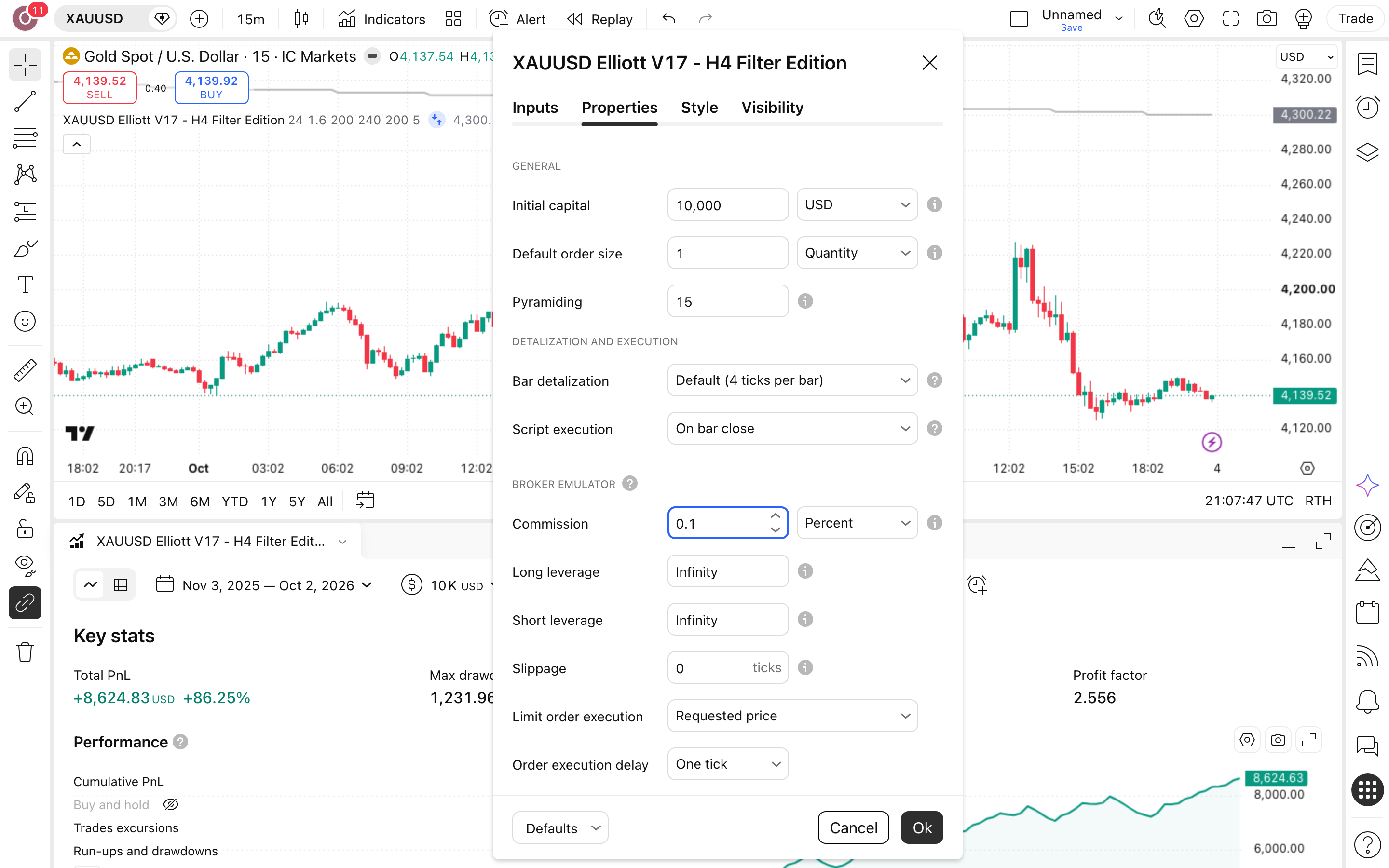Expand the Bar detalization dropdown
Screen dimensions: 1389x868
click(x=792, y=380)
